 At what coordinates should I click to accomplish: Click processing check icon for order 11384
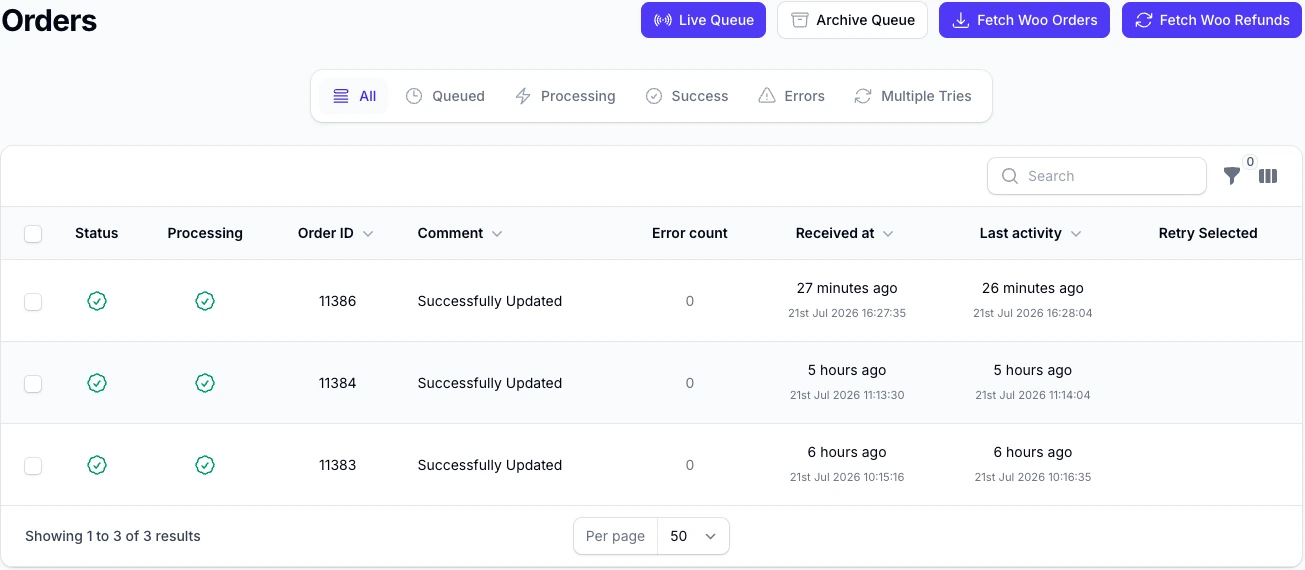[205, 383]
